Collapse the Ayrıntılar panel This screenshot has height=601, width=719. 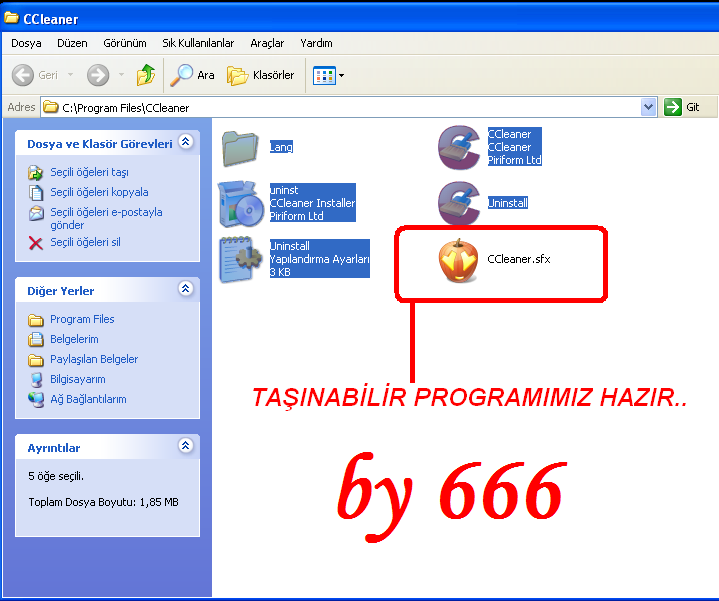(186, 446)
